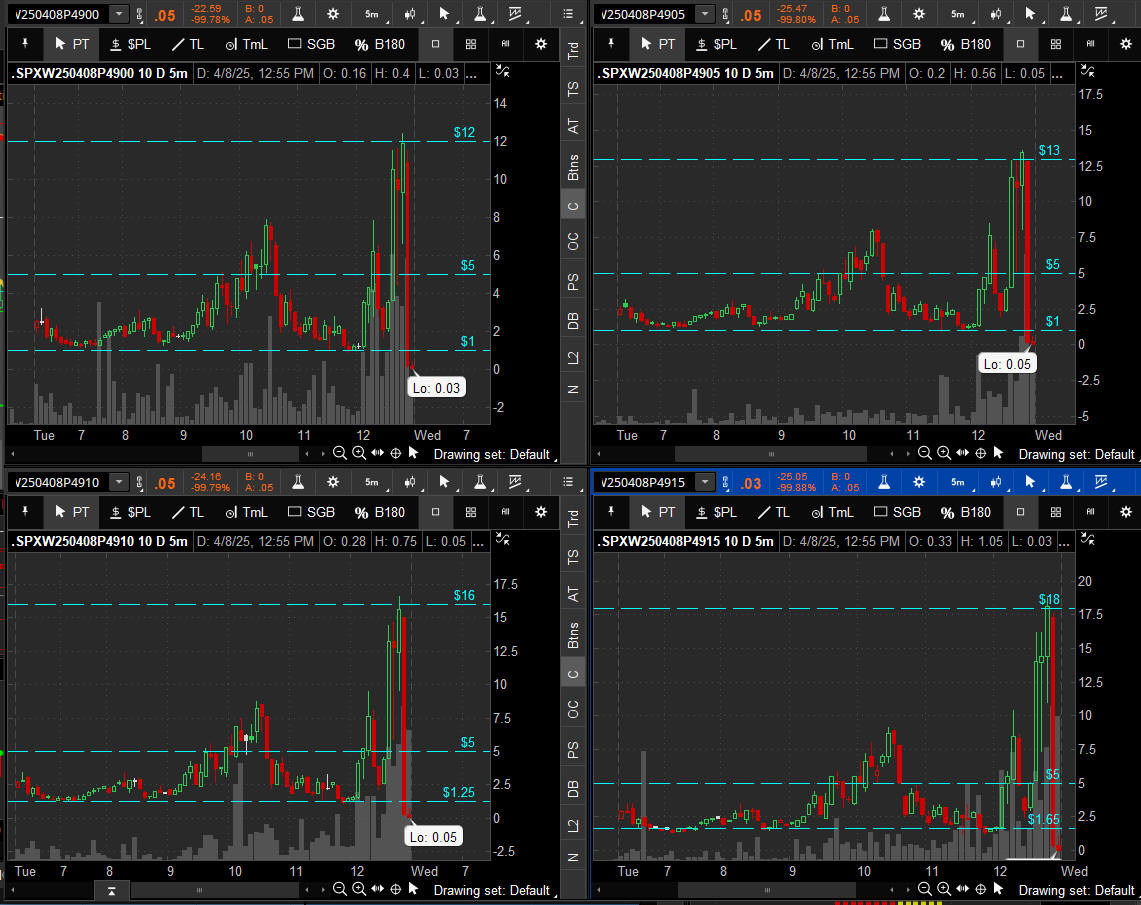Open the 5m timeframe dropdown on P4905 chart
Screen dimensions: 1141x905
tap(958, 14)
